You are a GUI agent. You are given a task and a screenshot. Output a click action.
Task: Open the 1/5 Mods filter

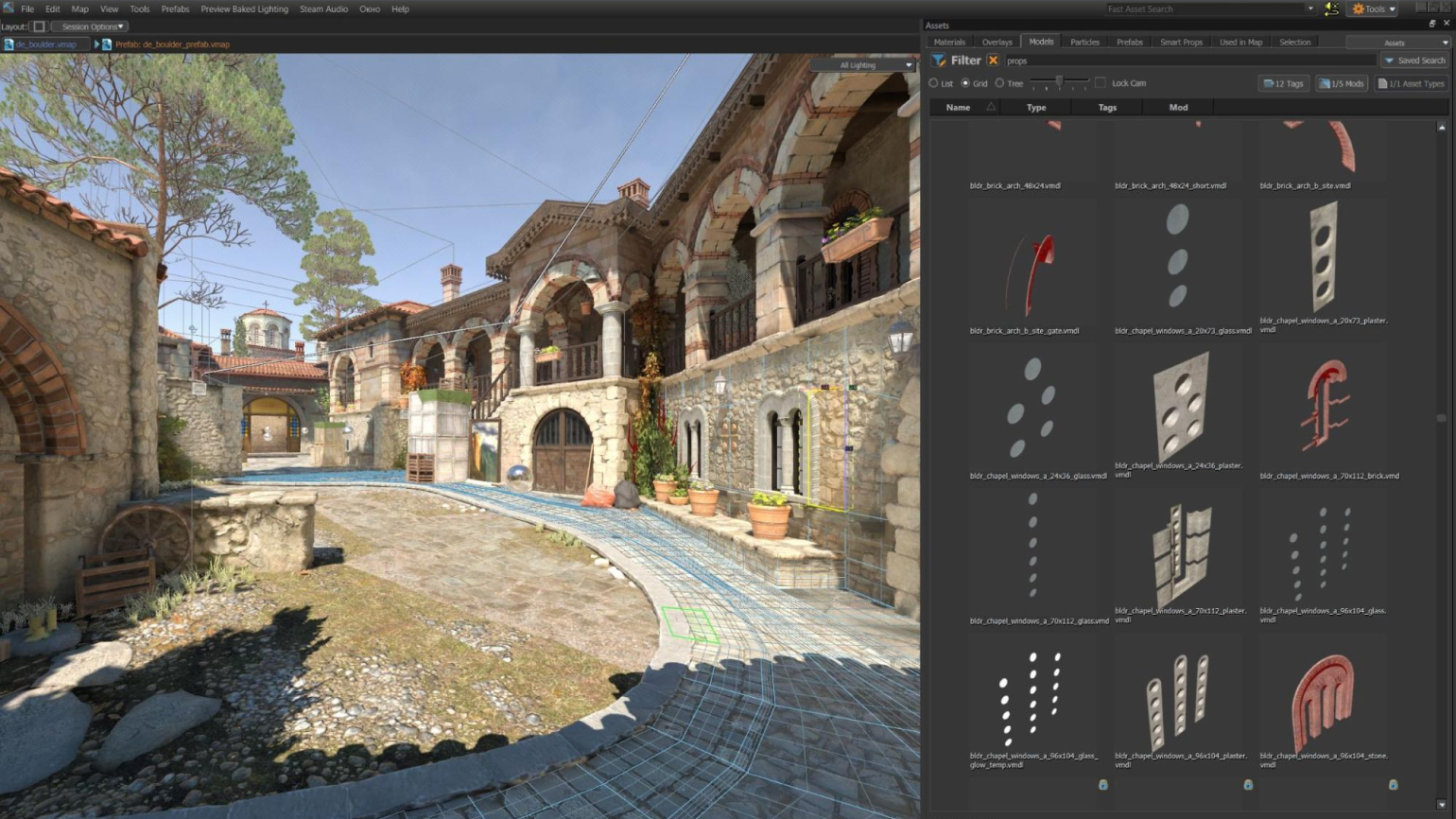(x=1342, y=83)
